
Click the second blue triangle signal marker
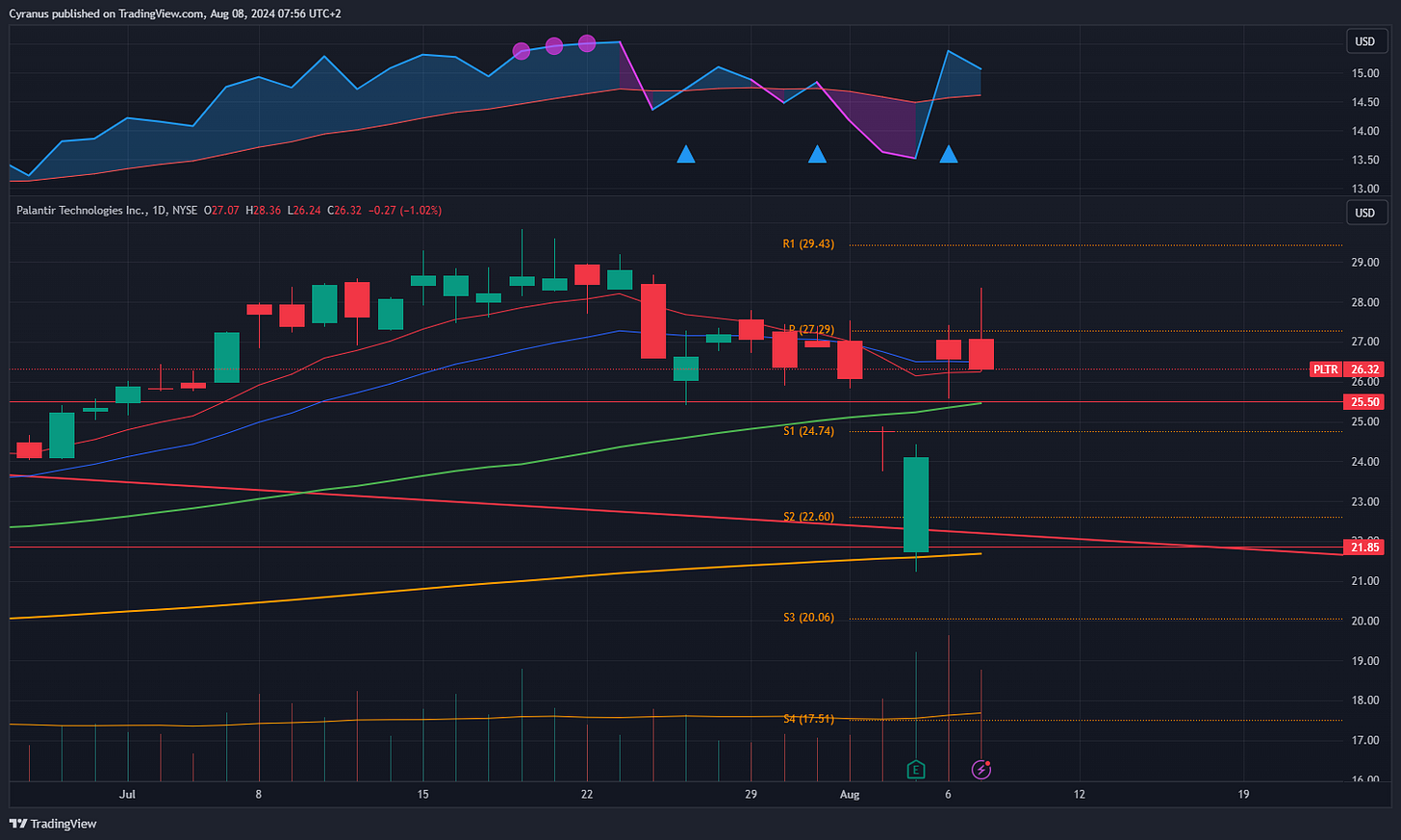click(817, 154)
